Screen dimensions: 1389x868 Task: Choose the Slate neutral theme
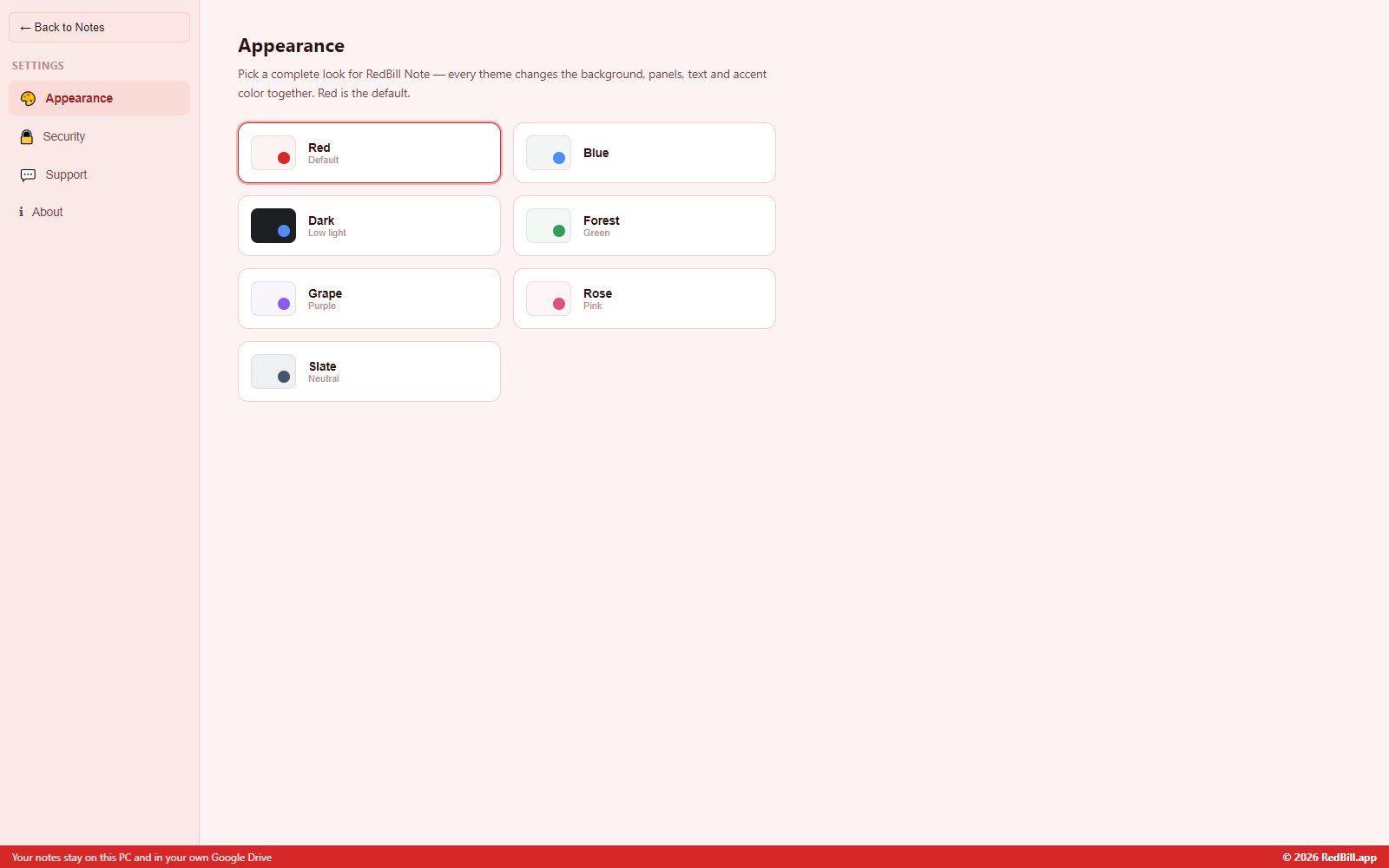click(369, 372)
